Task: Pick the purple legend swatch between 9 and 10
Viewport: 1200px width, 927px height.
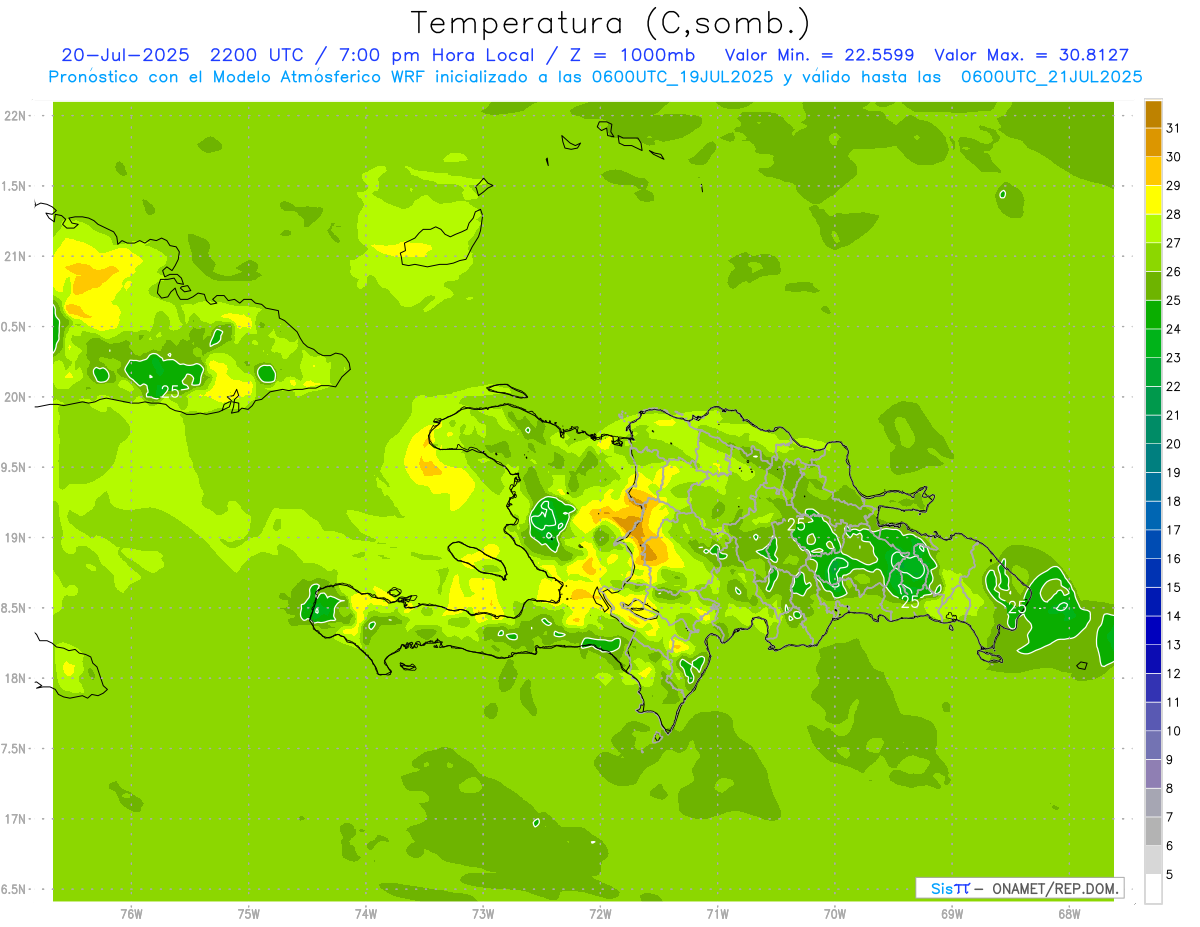Action: coord(1153,745)
